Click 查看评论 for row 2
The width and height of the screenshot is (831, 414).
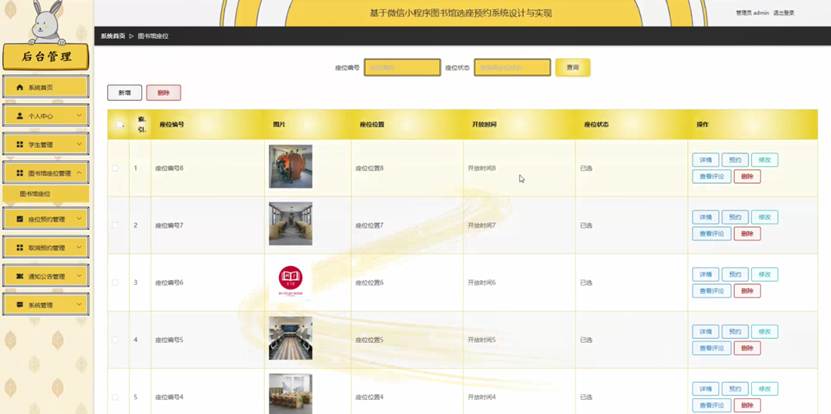coord(712,234)
